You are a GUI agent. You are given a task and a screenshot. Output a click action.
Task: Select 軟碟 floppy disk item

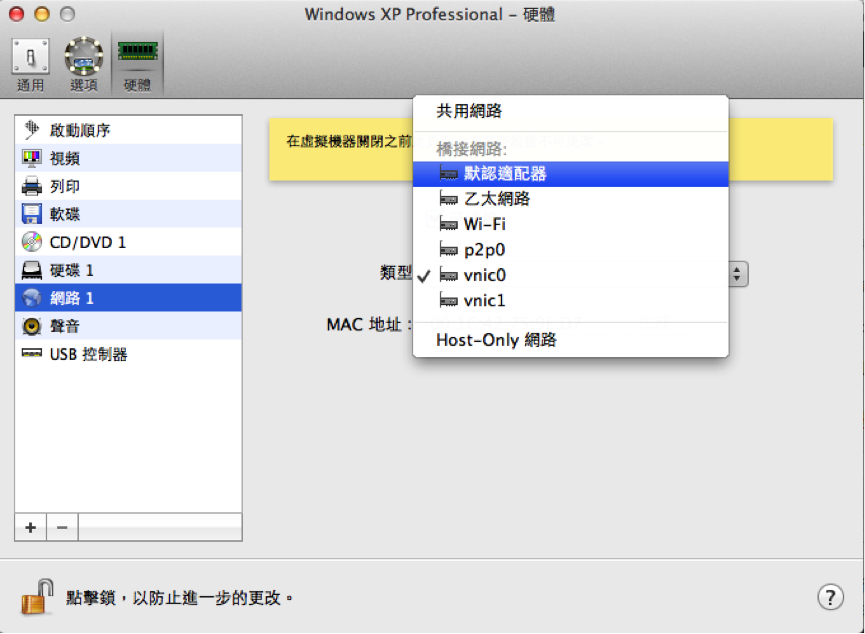click(128, 214)
